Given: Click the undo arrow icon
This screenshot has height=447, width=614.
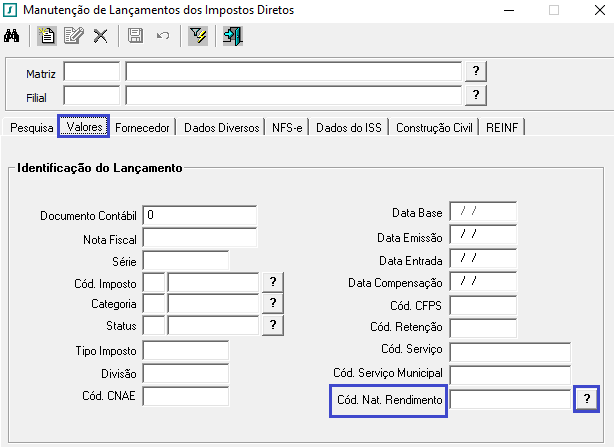Looking at the screenshot, I should (162, 36).
